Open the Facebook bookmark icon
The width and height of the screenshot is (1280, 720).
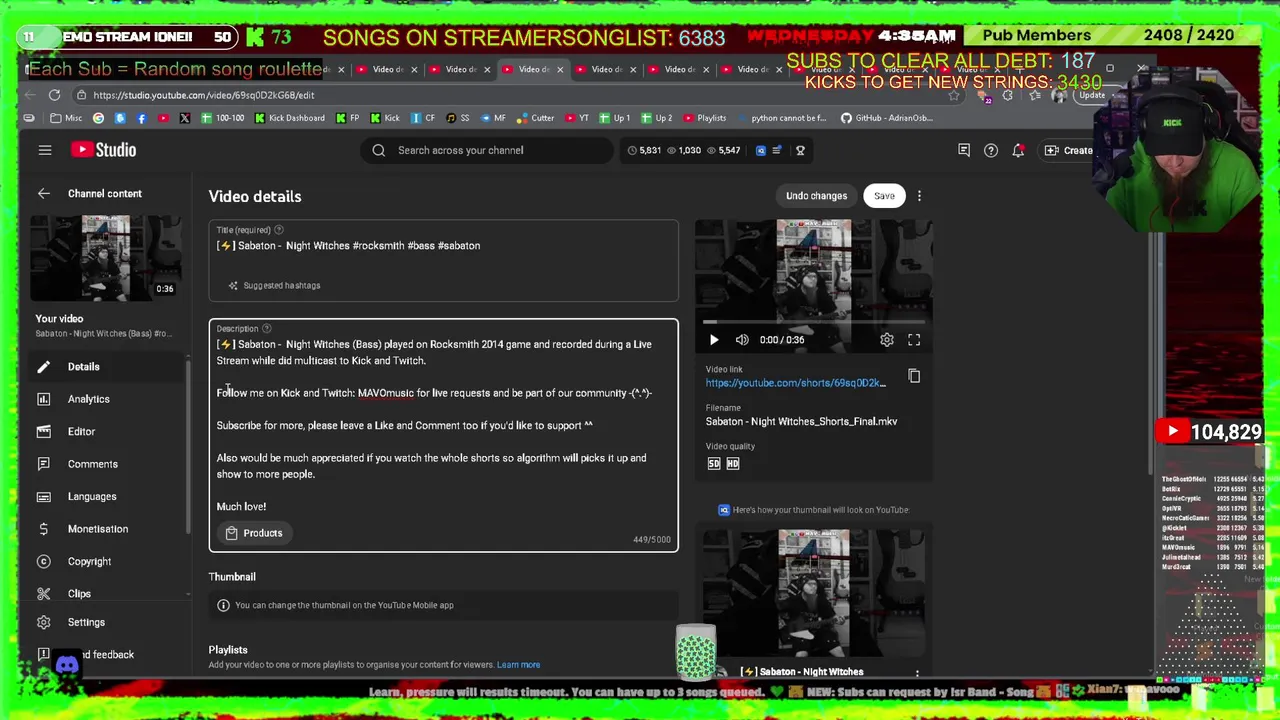pos(141,118)
